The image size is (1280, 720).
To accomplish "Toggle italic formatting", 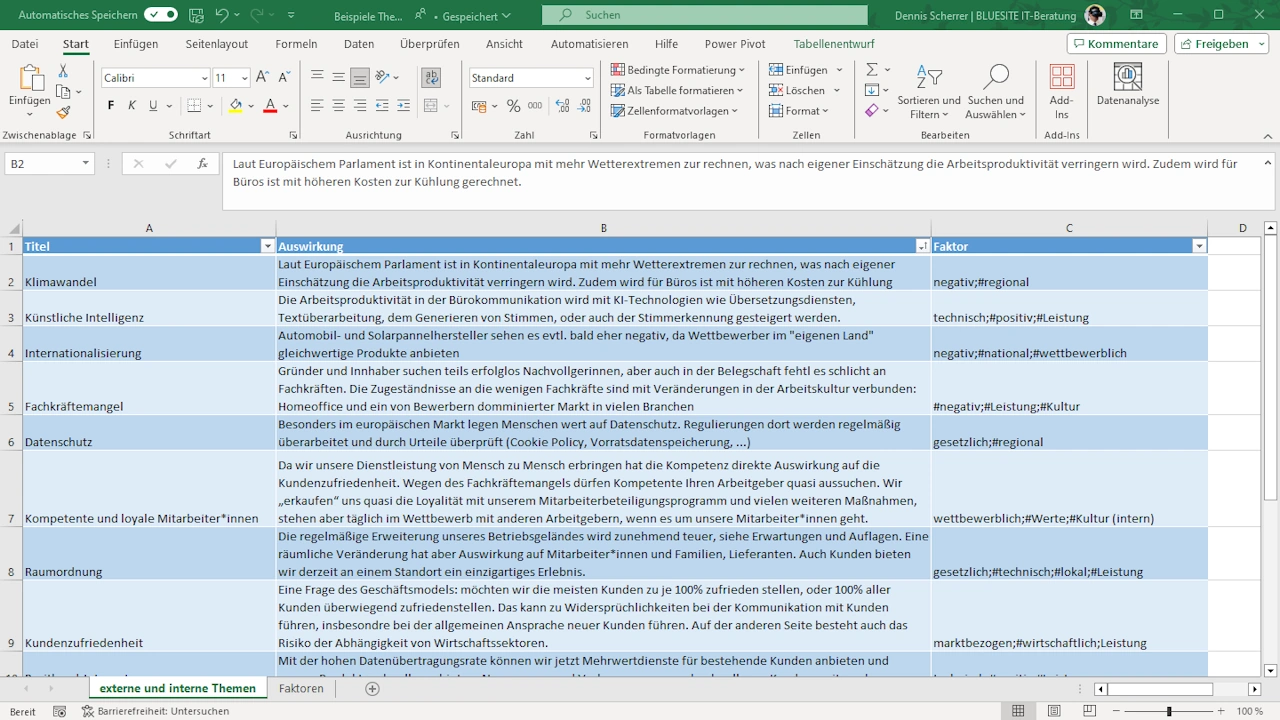I will (x=132, y=106).
